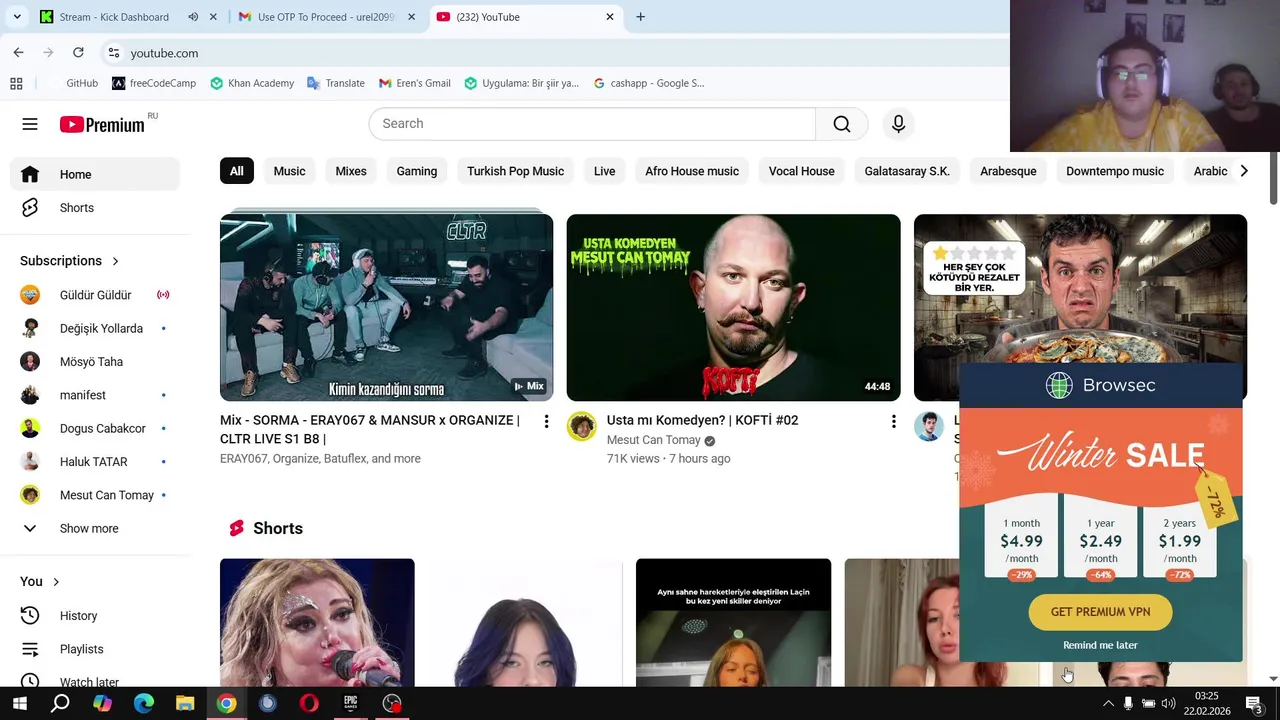Open the YouTube hamburger guide menu
Viewport: 1280px width, 720px height.
[30, 124]
